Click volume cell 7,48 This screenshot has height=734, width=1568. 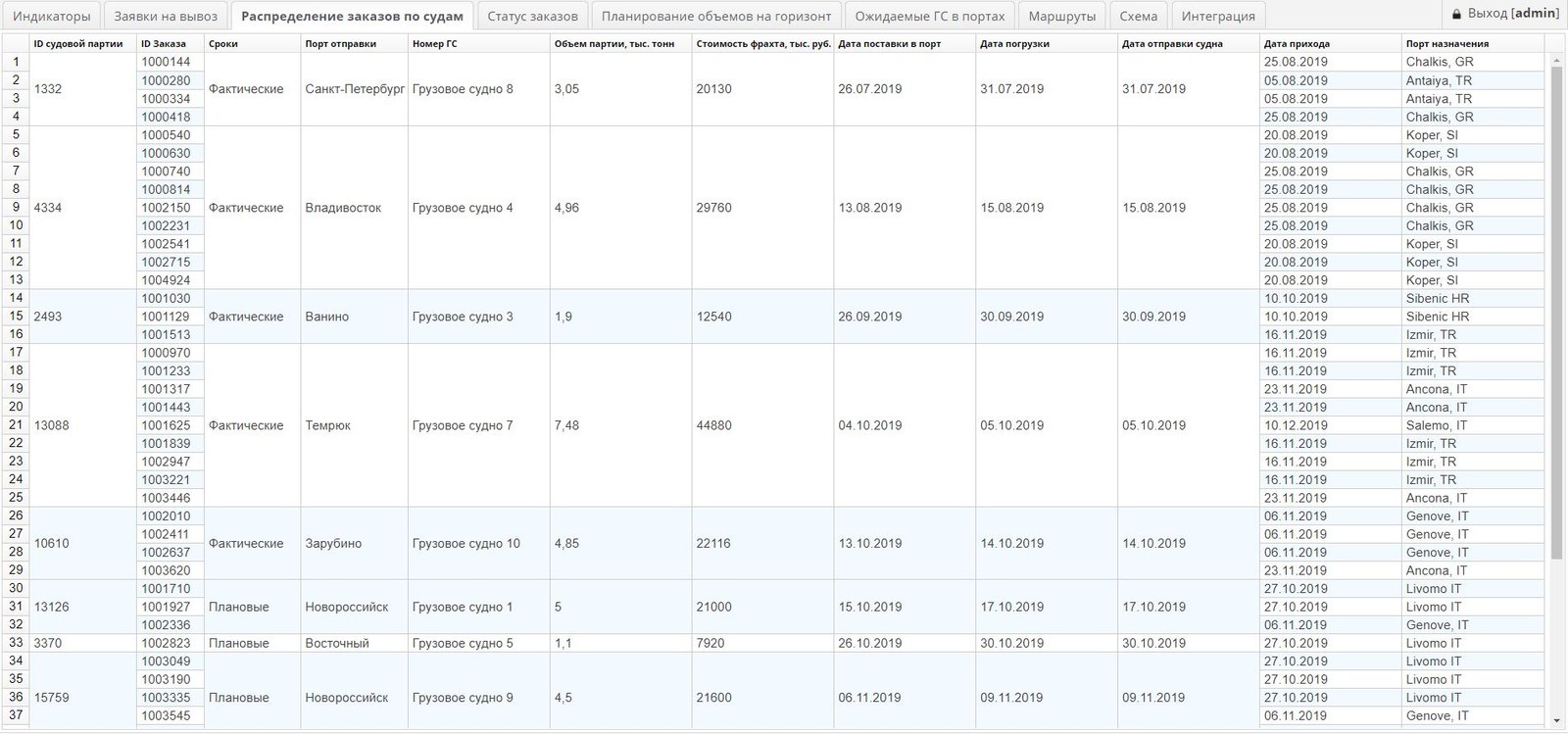[620, 425]
